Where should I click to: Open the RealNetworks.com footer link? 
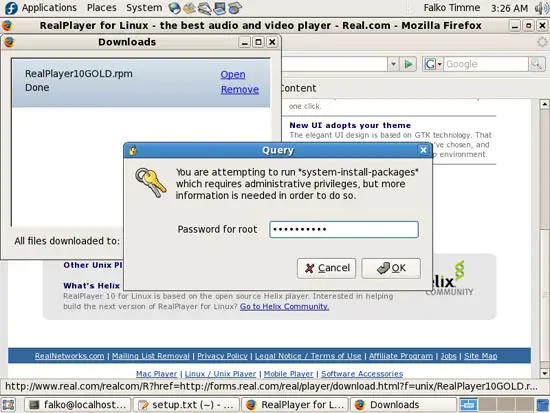[69, 356]
